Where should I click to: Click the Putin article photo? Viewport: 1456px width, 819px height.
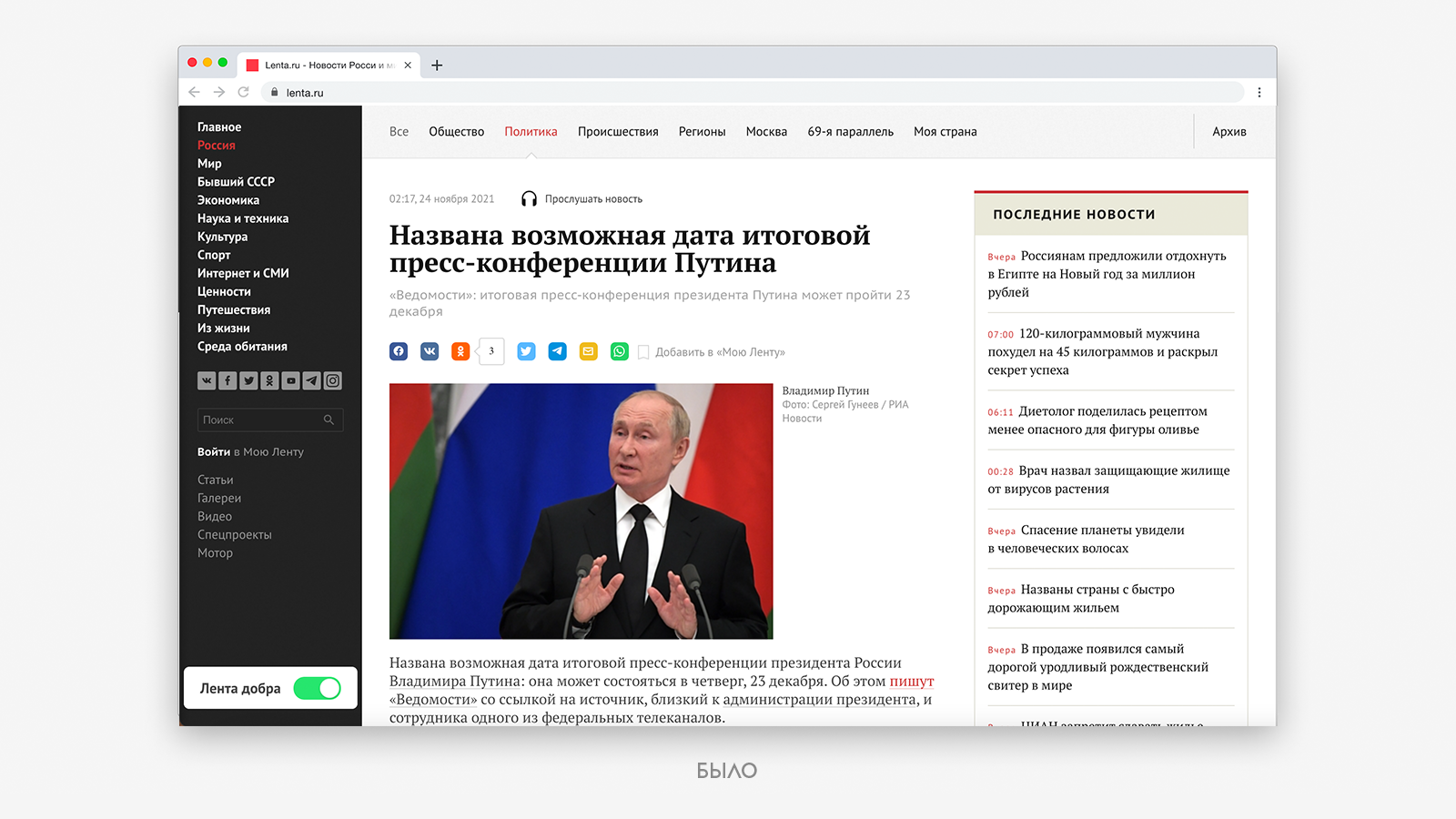[x=581, y=511]
